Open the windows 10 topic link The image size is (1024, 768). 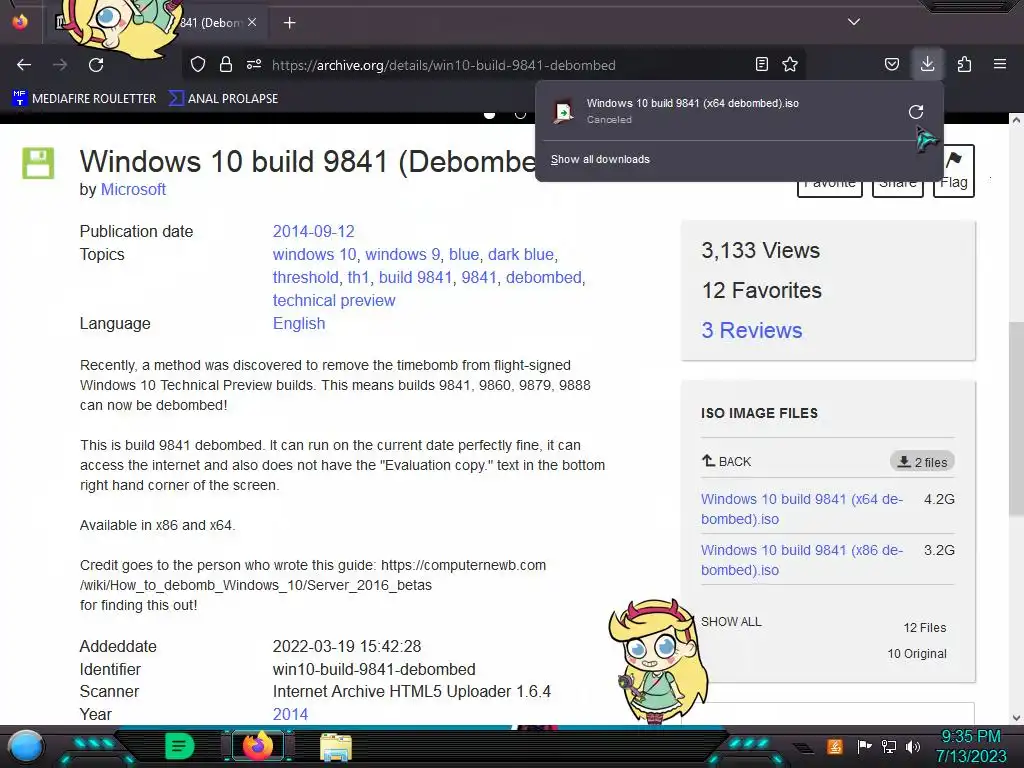[x=314, y=254]
